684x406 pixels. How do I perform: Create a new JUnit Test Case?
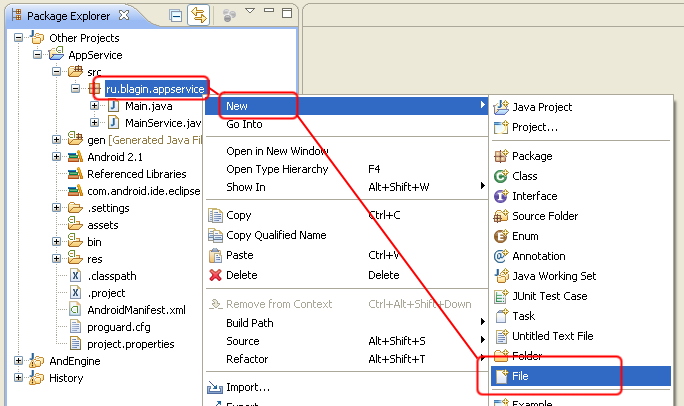581,296
